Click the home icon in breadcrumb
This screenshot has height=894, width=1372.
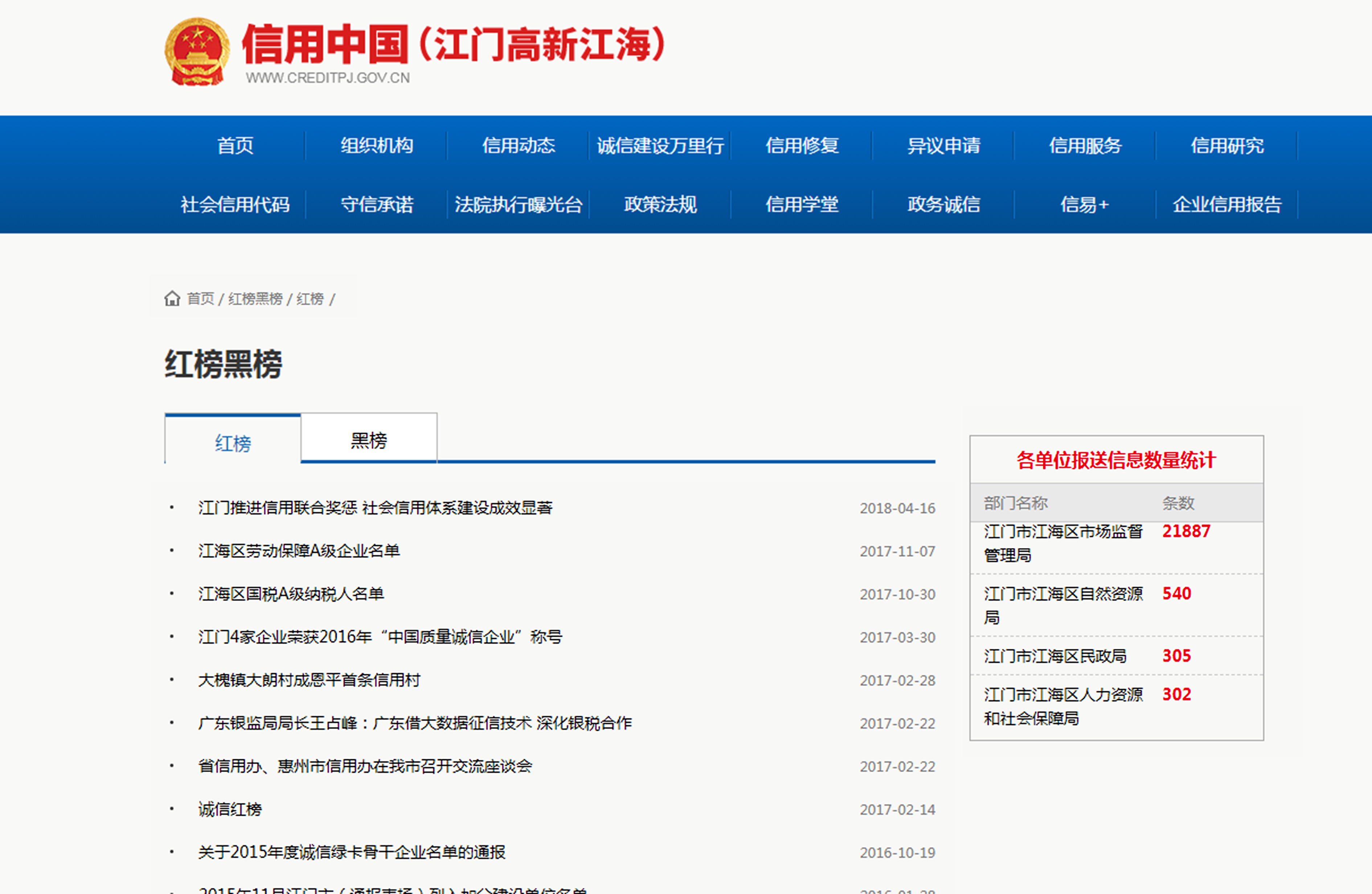(x=172, y=298)
